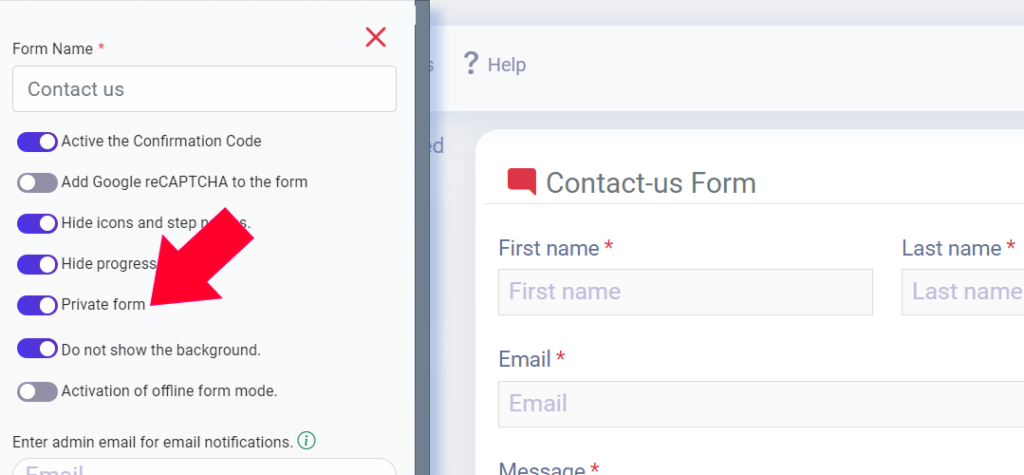Click the Form Name input field

204,89
